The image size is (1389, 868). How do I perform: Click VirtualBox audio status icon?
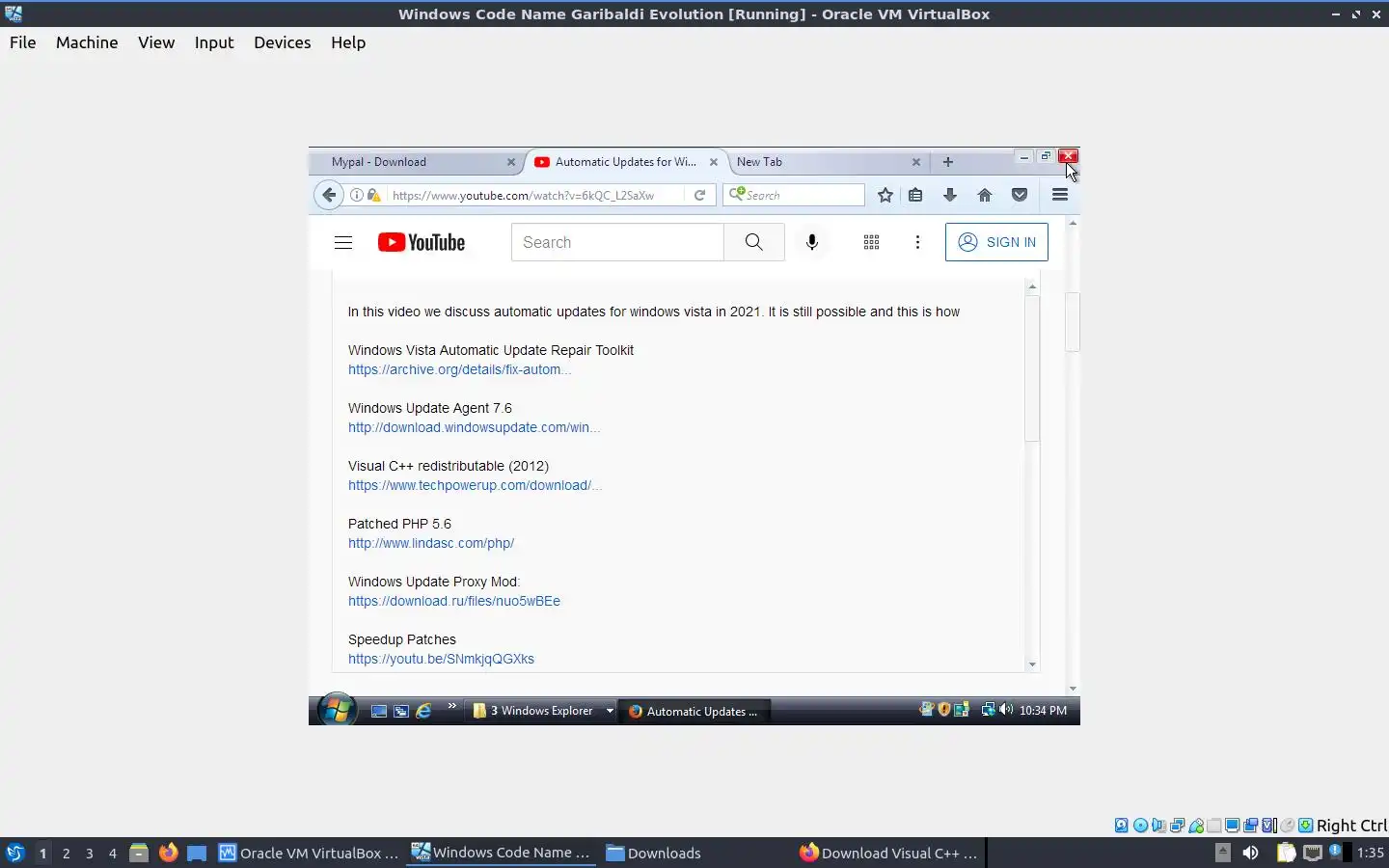1159,826
